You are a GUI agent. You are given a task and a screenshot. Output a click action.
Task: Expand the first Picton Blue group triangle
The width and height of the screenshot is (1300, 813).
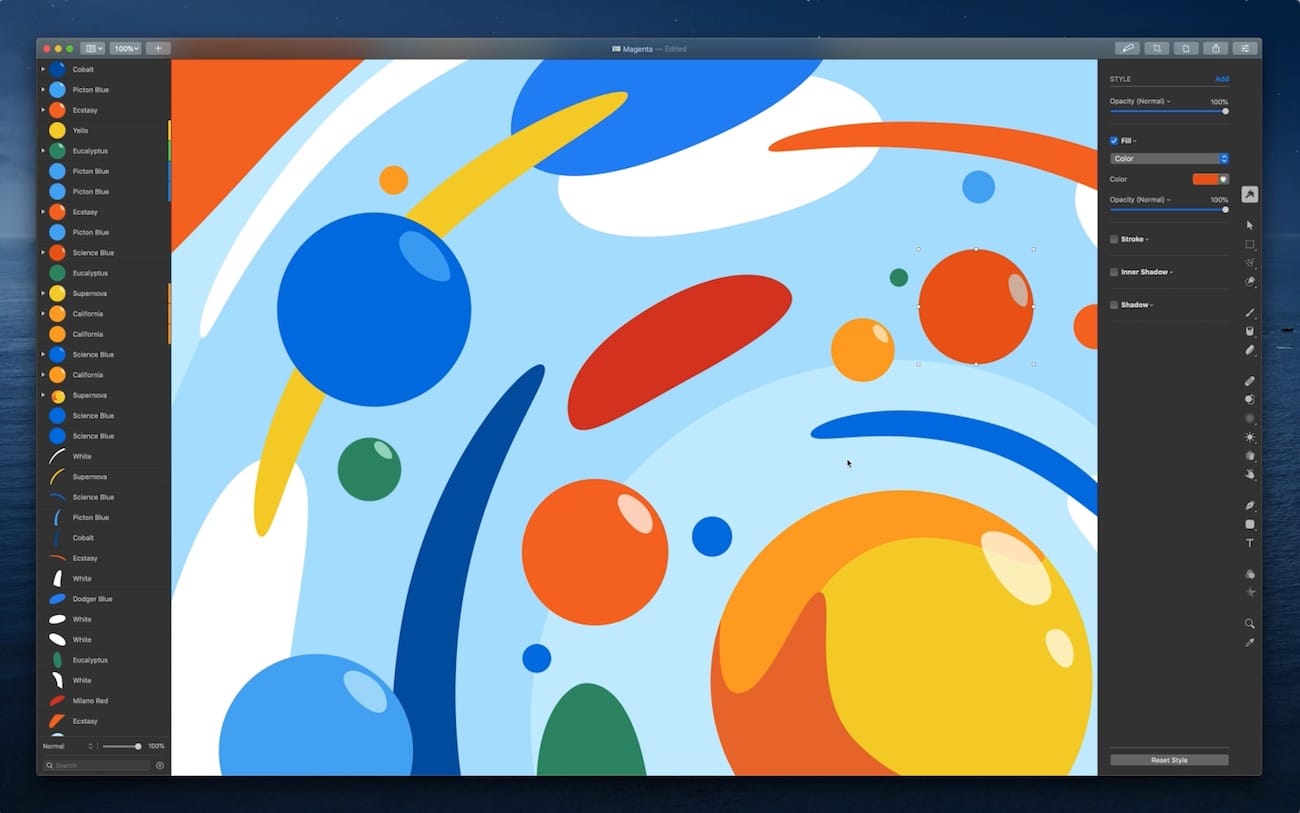[x=43, y=90]
